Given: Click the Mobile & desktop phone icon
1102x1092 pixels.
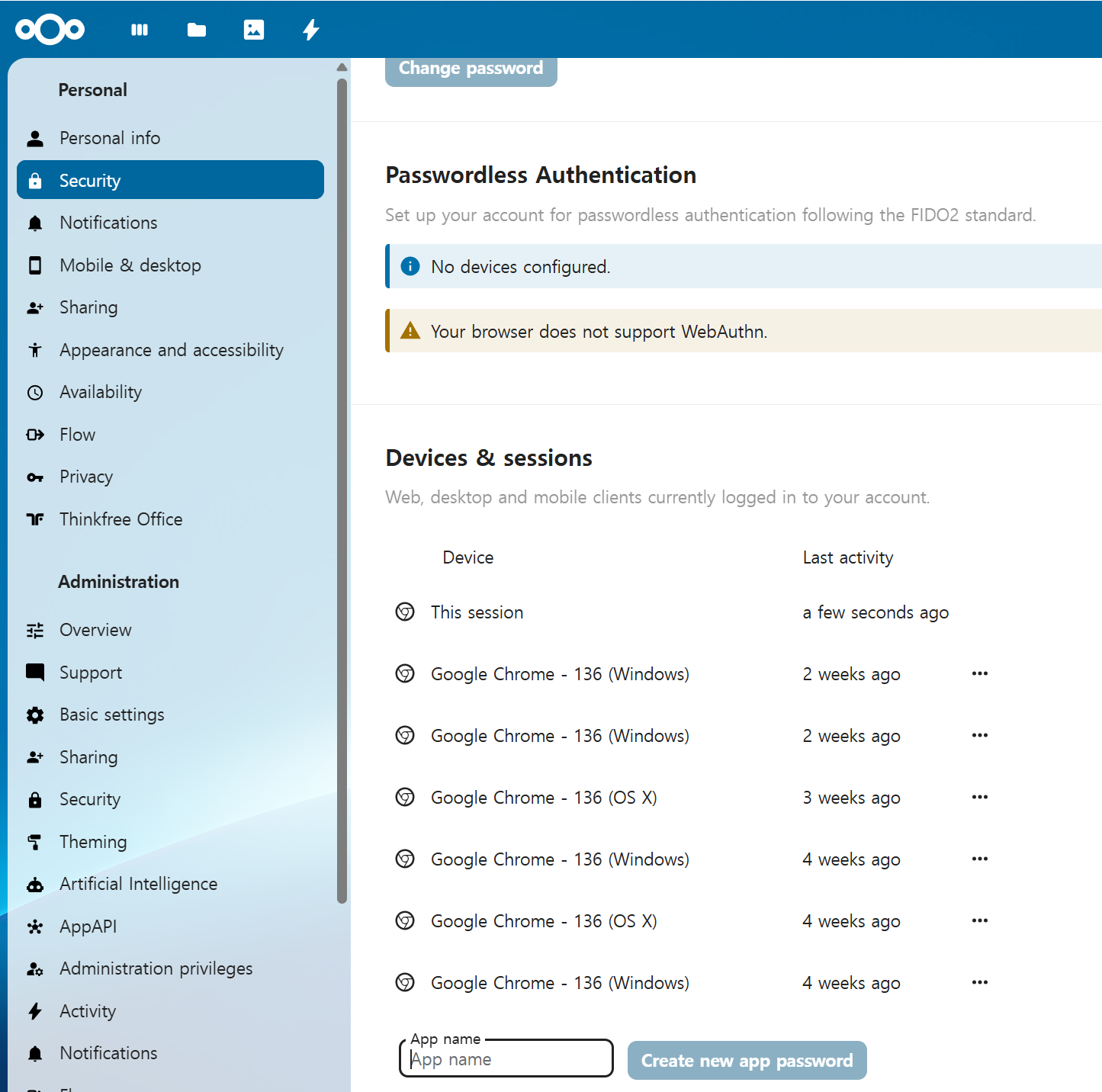Looking at the screenshot, I should tap(35, 265).
